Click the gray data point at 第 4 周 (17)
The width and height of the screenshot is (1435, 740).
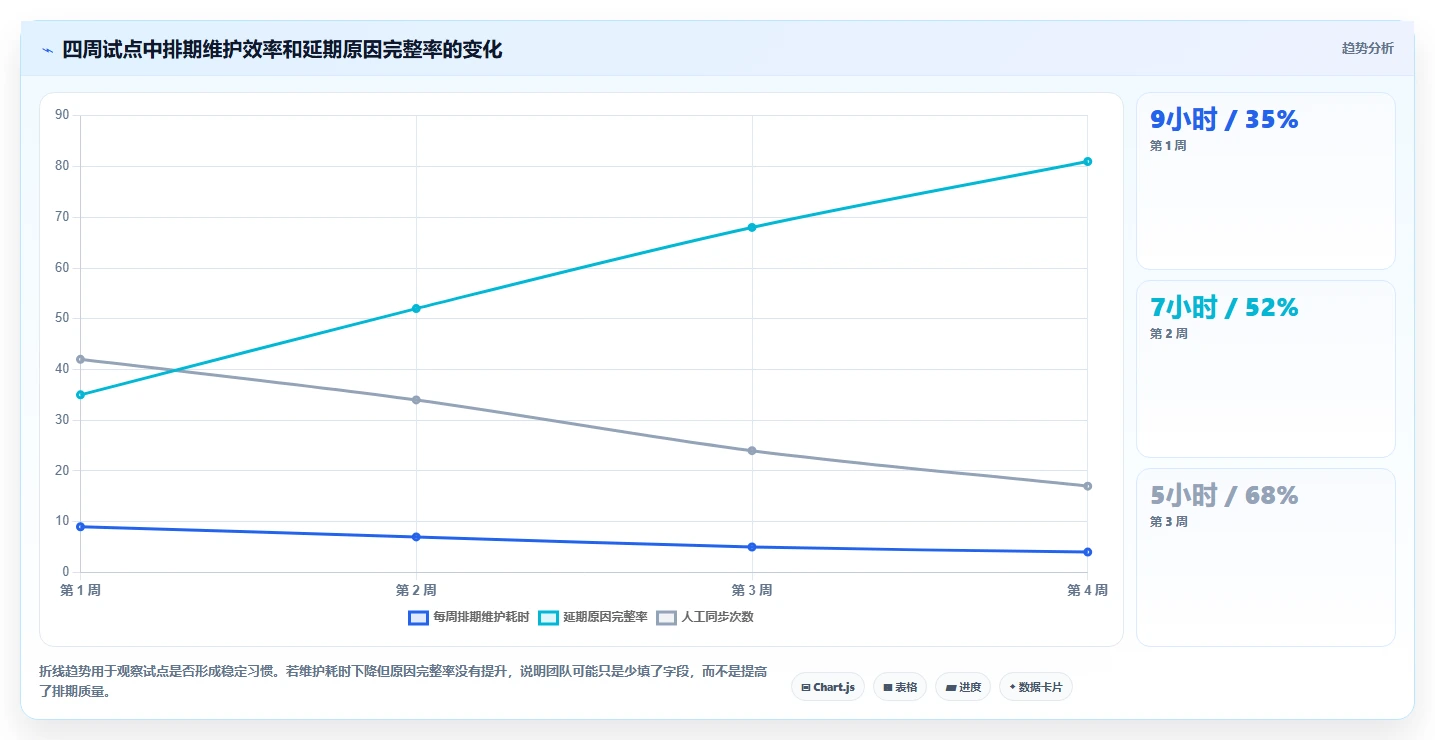coord(1087,486)
